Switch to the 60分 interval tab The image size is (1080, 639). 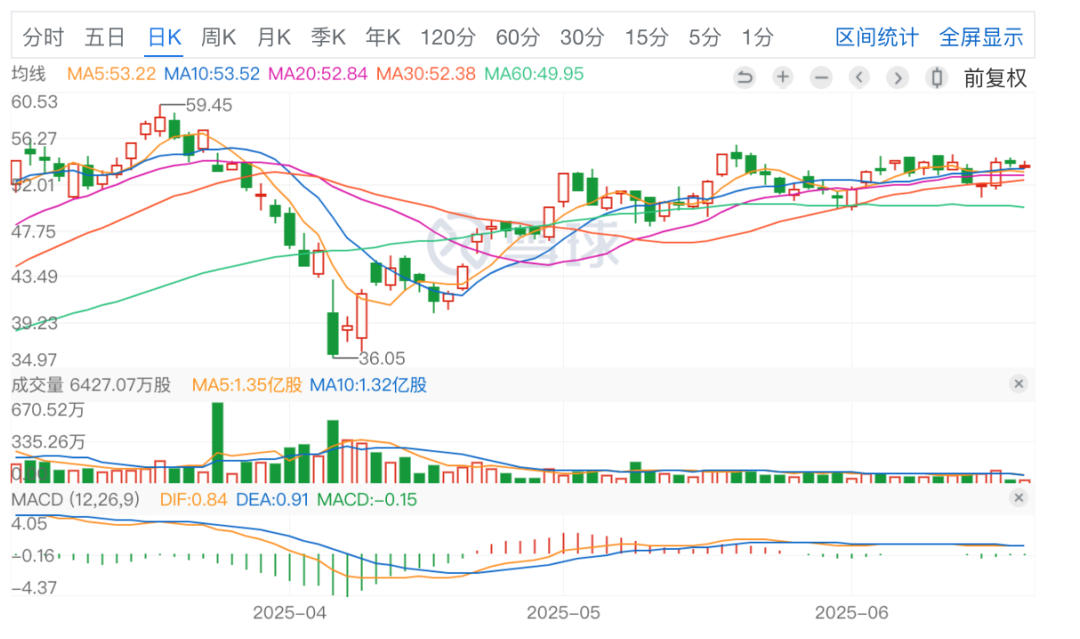point(518,37)
